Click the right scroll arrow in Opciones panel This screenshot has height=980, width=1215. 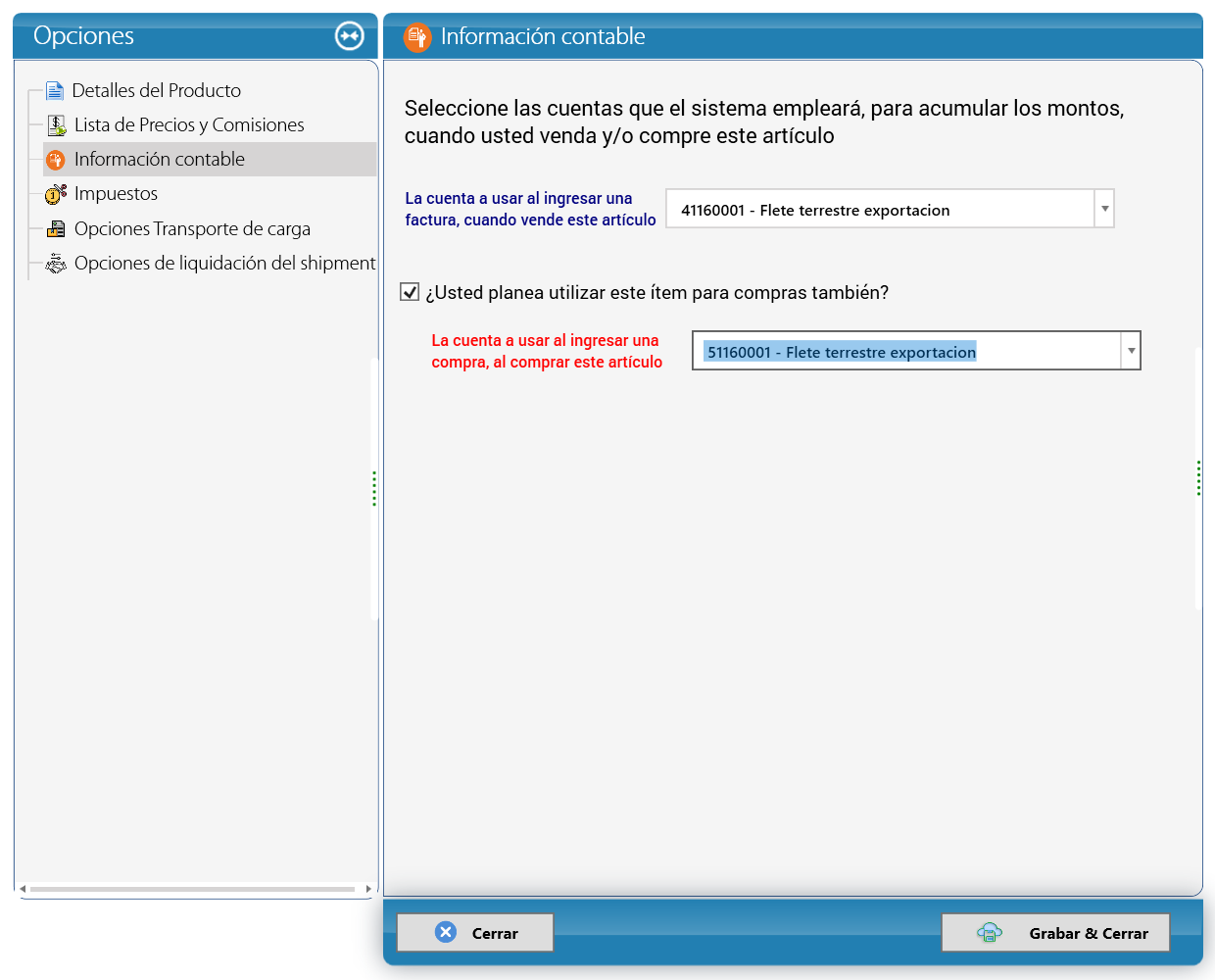(368, 889)
